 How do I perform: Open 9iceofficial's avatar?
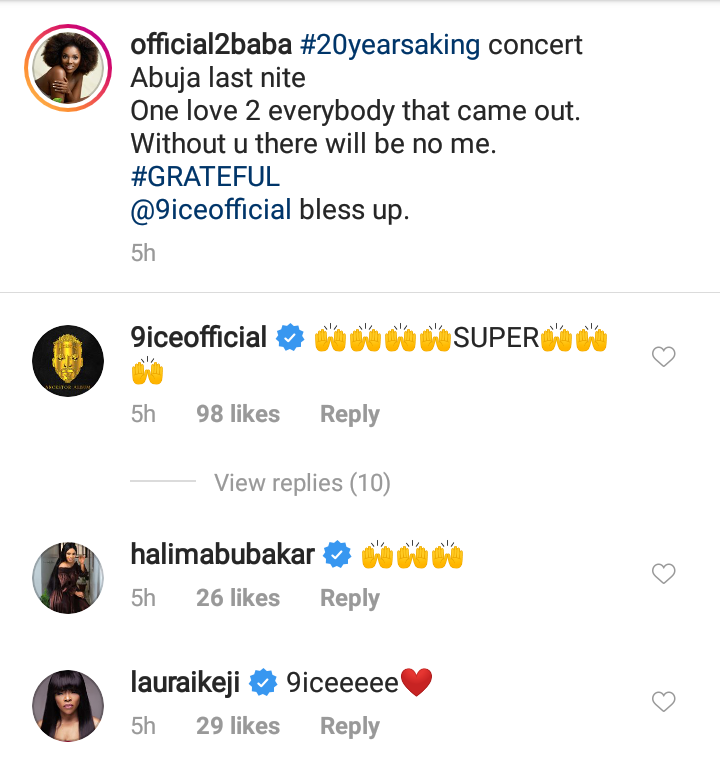coord(68,361)
